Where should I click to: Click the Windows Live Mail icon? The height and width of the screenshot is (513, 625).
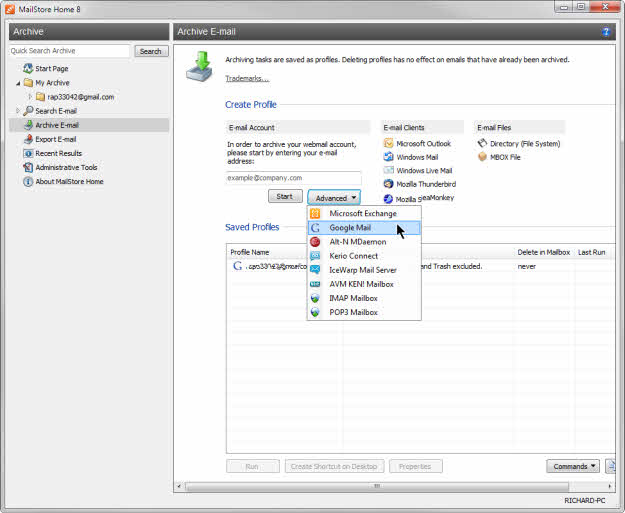point(389,171)
